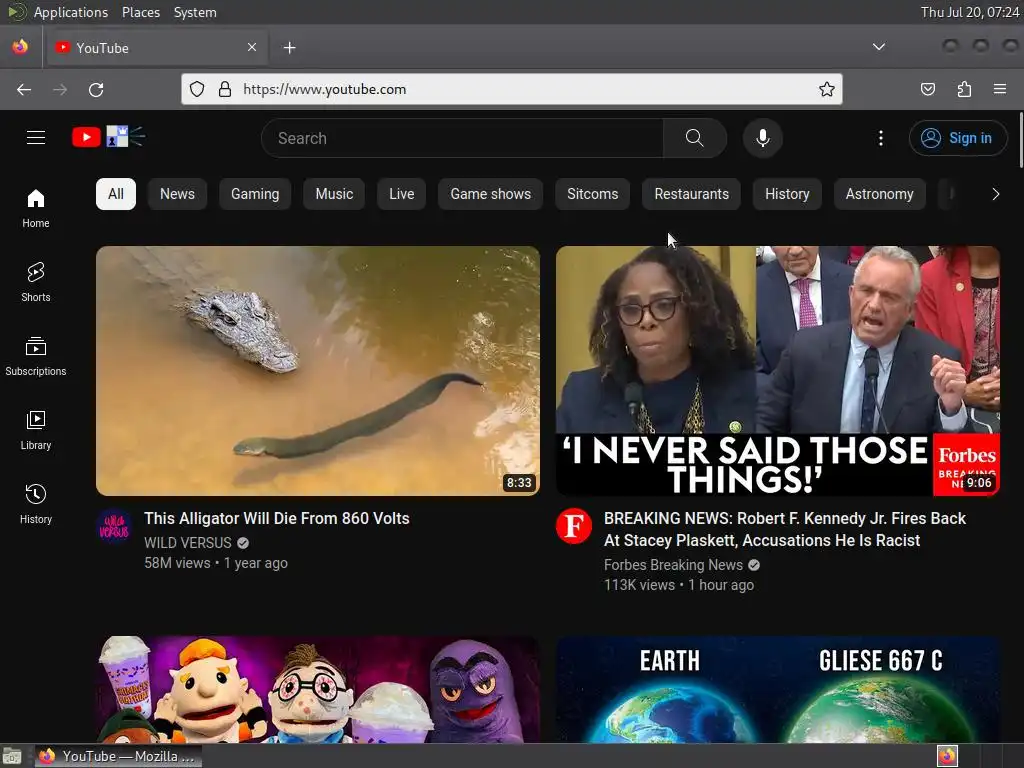The image size is (1024, 768).
Task: Open the Applications menu
Action: [71, 12]
